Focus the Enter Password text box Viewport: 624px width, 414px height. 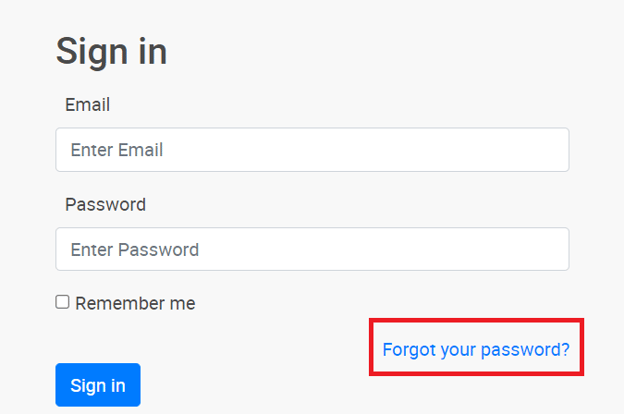tap(312, 249)
